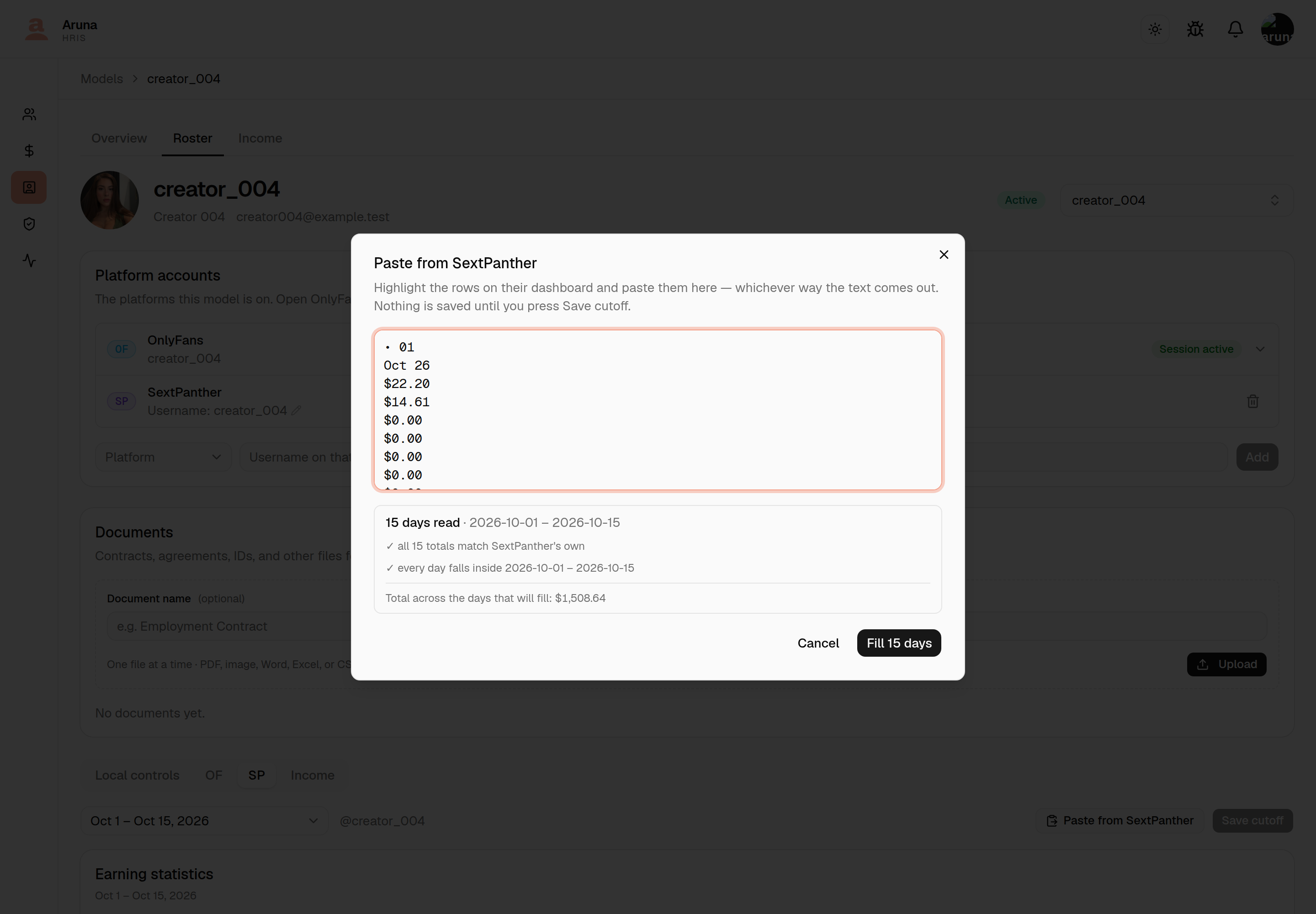
Task: Select the Local controls tab
Action: tap(137, 775)
